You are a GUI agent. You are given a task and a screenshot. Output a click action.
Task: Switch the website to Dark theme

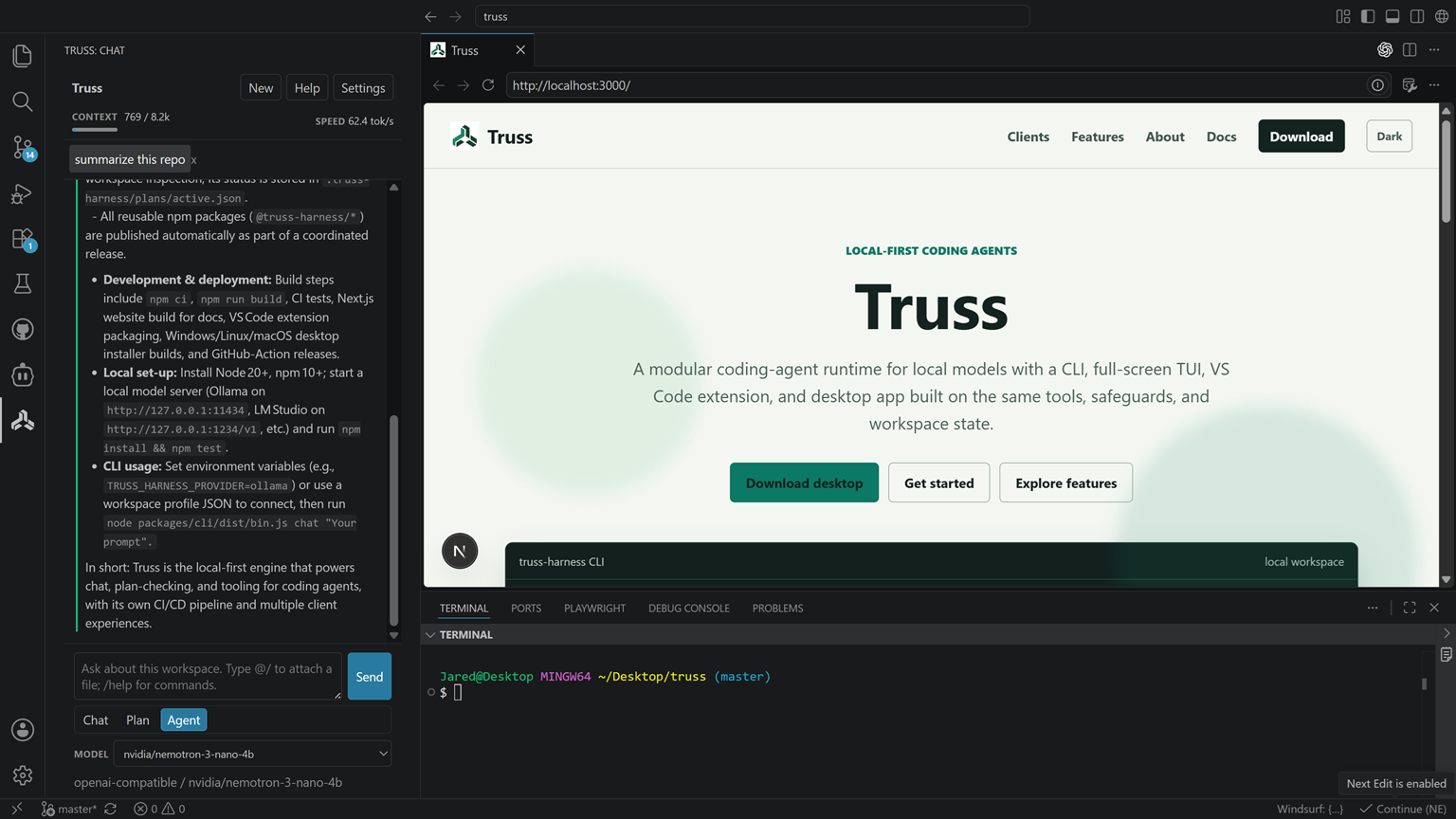(1389, 136)
